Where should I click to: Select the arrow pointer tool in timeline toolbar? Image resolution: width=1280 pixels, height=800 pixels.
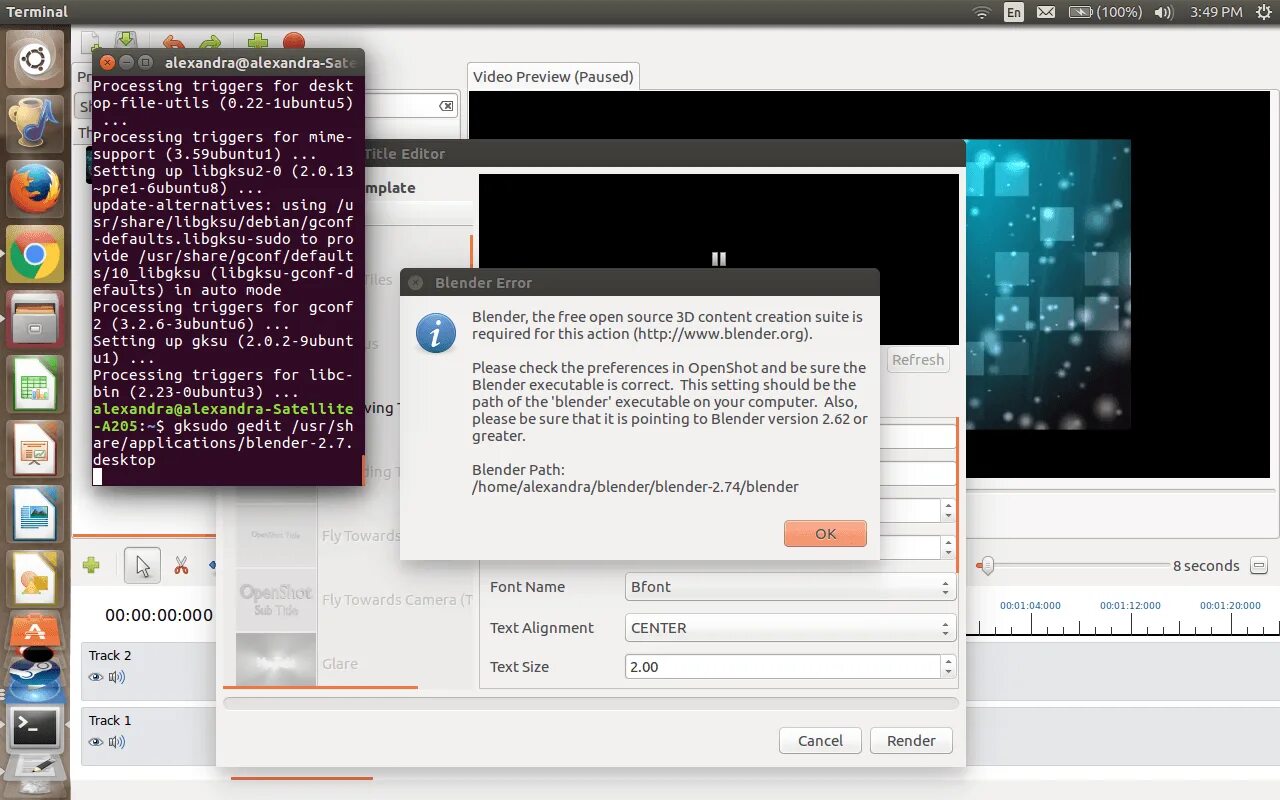coord(142,566)
